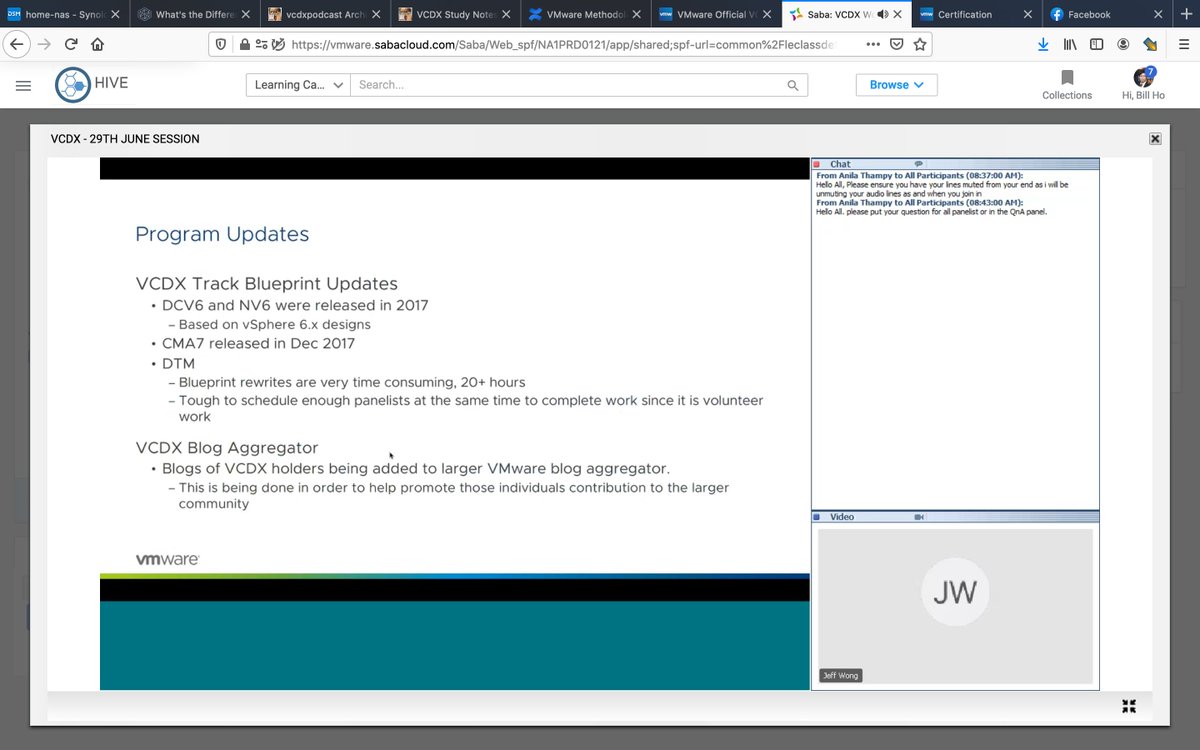Click the first Anila Thampy chat message header
The height and width of the screenshot is (750, 1200).
[920, 175]
